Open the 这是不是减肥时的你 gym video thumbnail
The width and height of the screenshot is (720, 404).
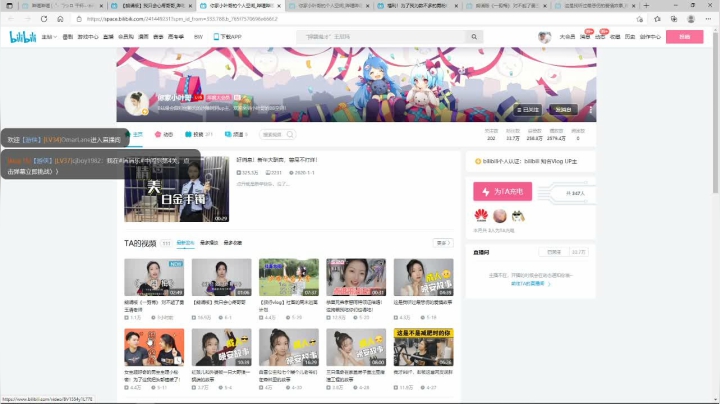423,347
